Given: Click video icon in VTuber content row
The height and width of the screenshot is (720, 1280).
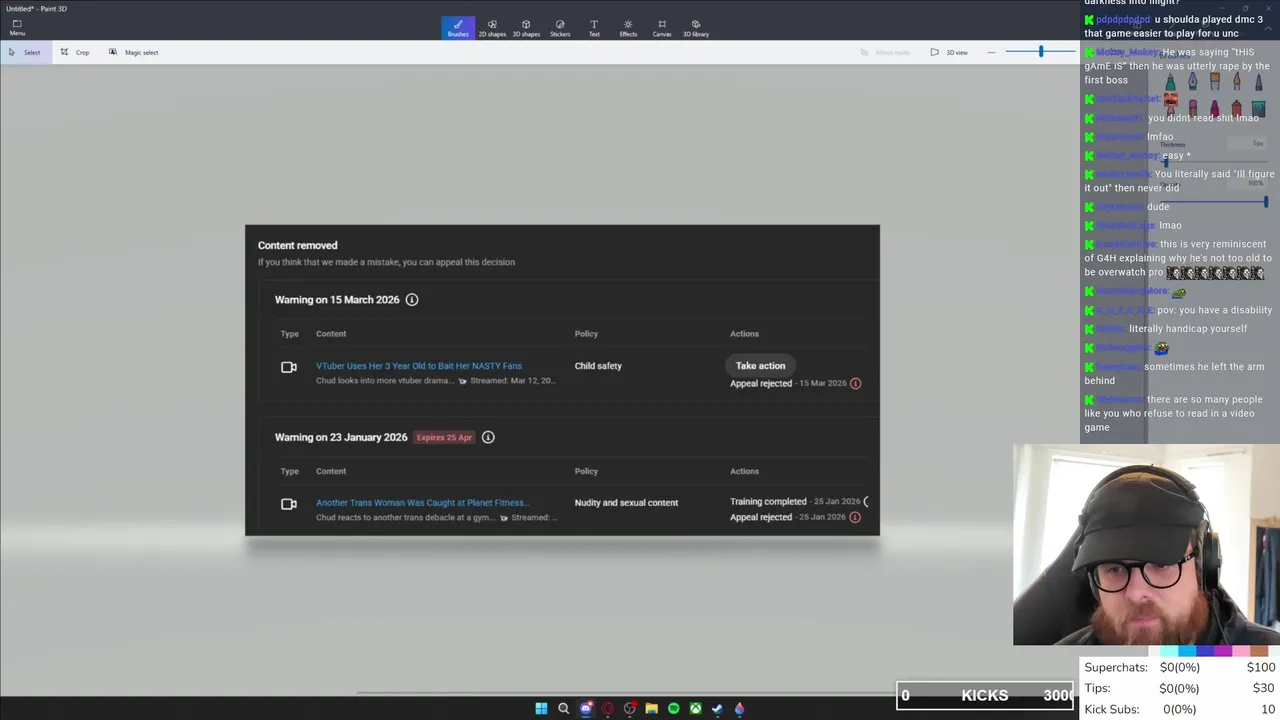Looking at the screenshot, I should coord(289,367).
